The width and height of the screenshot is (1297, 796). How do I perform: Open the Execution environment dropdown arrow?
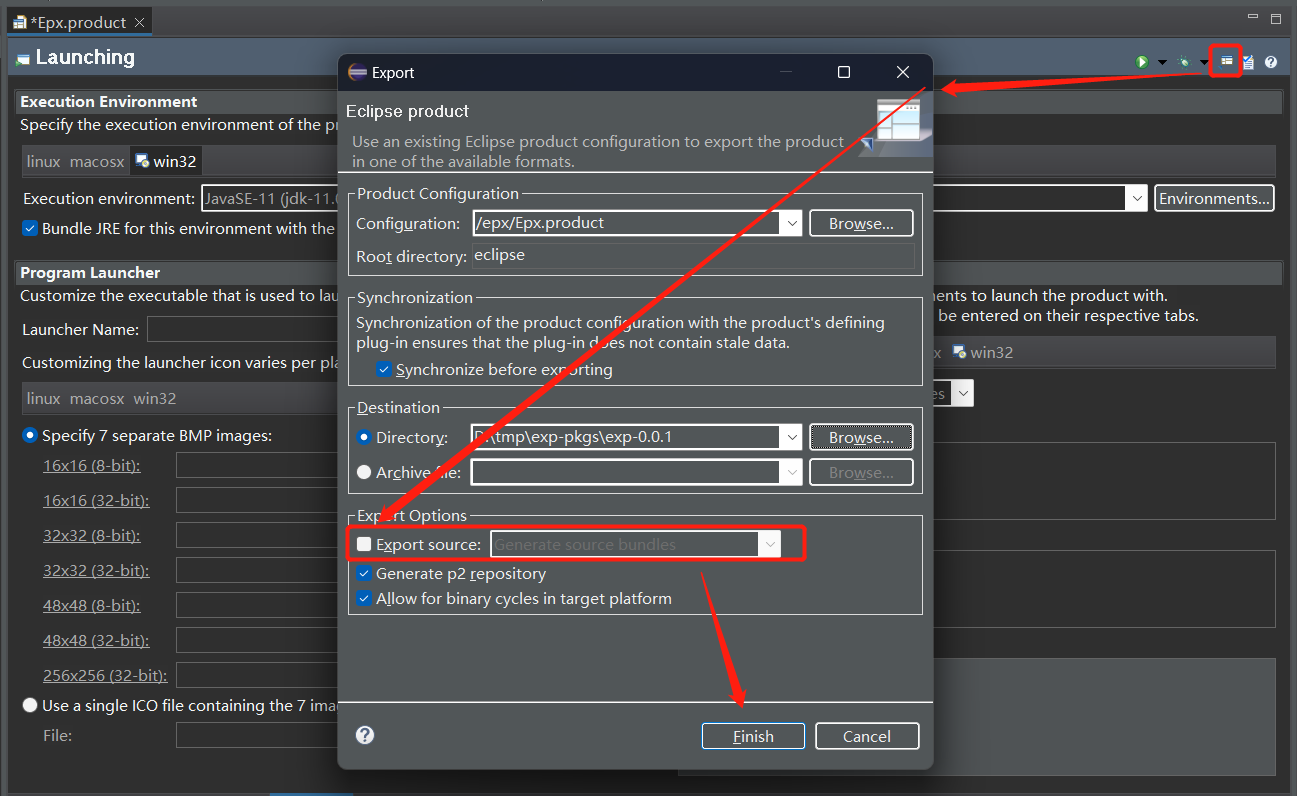click(1136, 198)
